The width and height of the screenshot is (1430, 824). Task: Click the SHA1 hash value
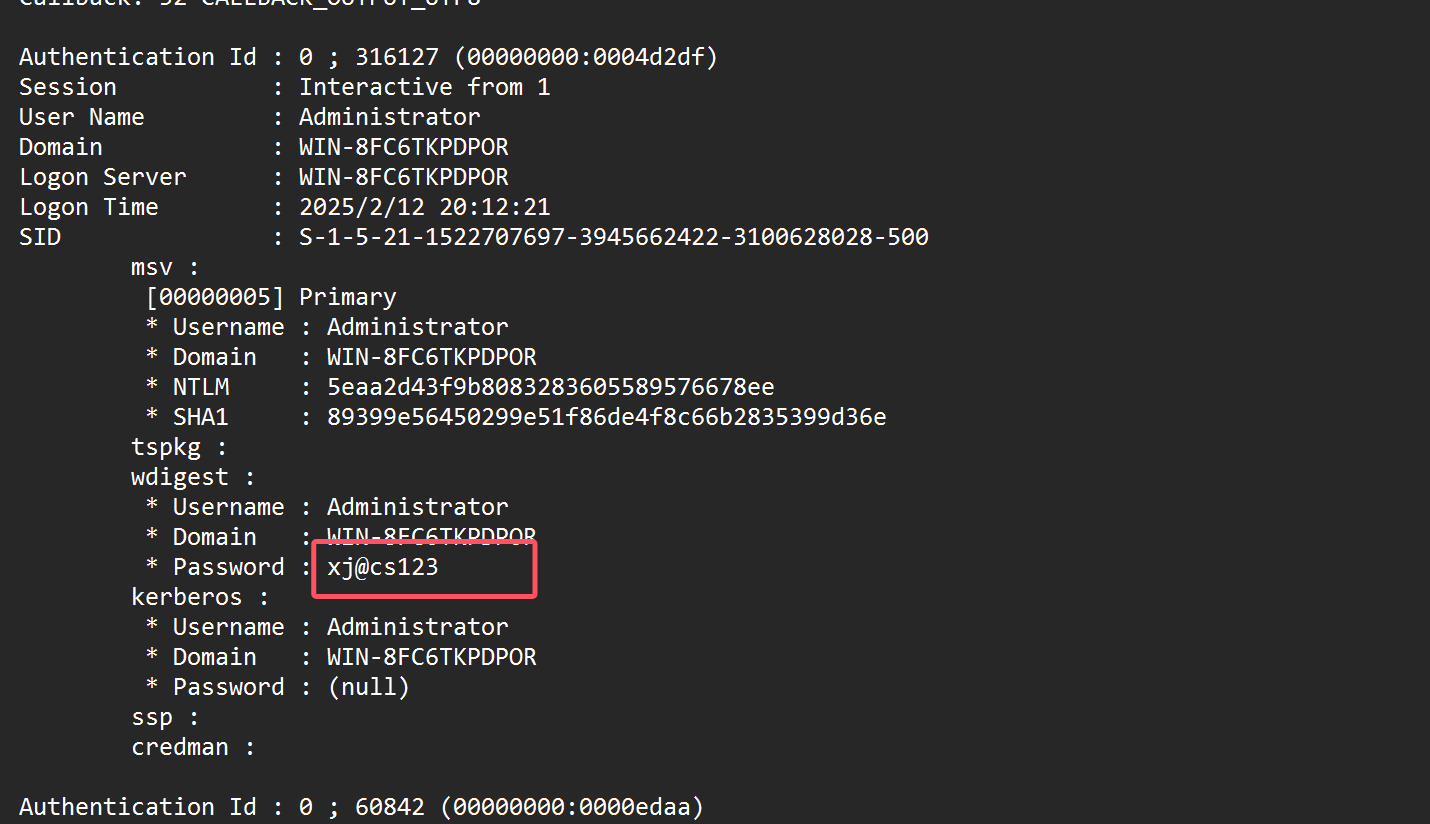(x=607, y=417)
